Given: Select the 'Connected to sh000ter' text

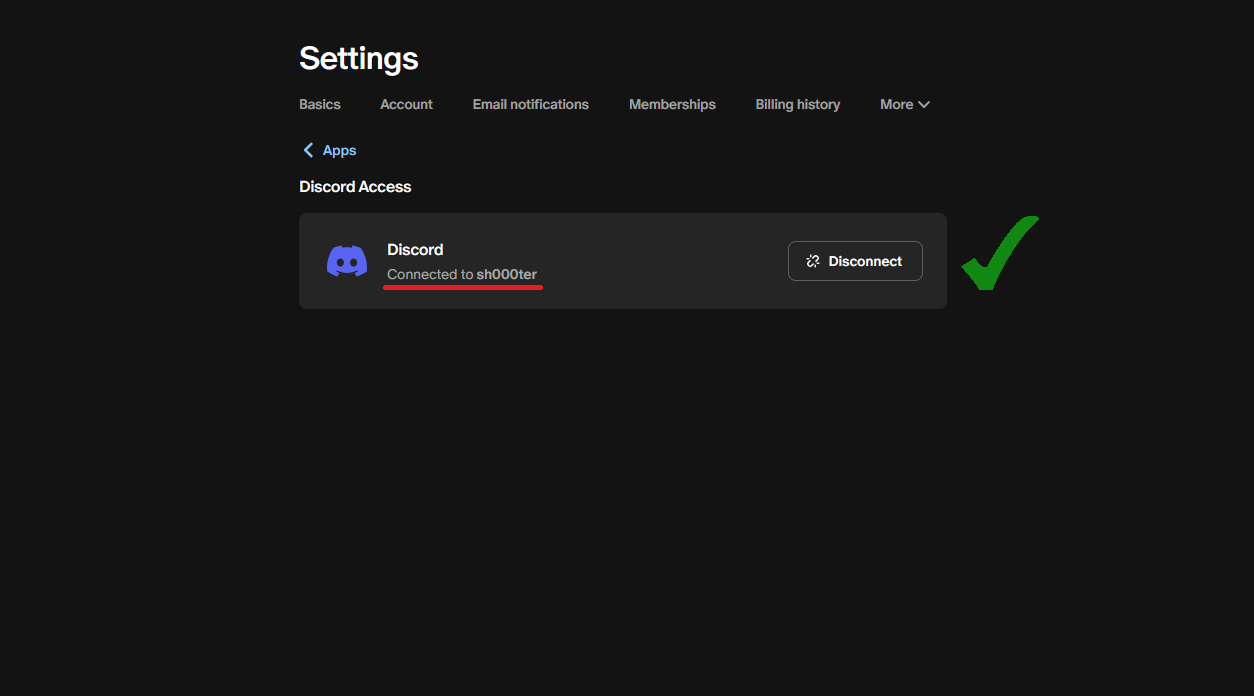Looking at the screenshot, I should tap(462, 274).
